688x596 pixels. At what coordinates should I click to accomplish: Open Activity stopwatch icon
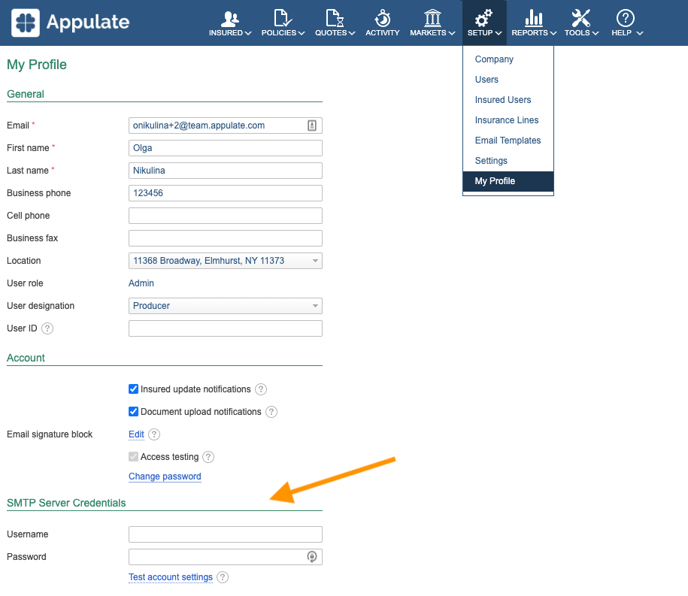382,18
